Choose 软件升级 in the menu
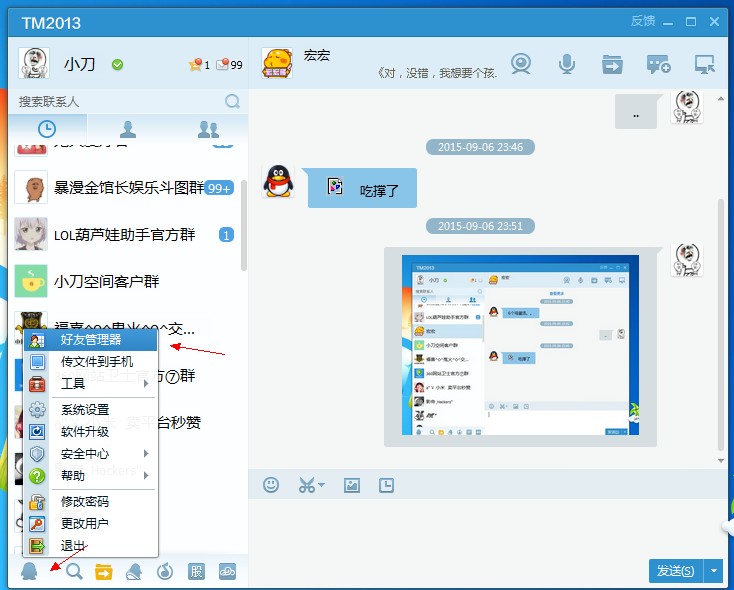The width and height of the screenshot is (734, 590). click(91, 432)
